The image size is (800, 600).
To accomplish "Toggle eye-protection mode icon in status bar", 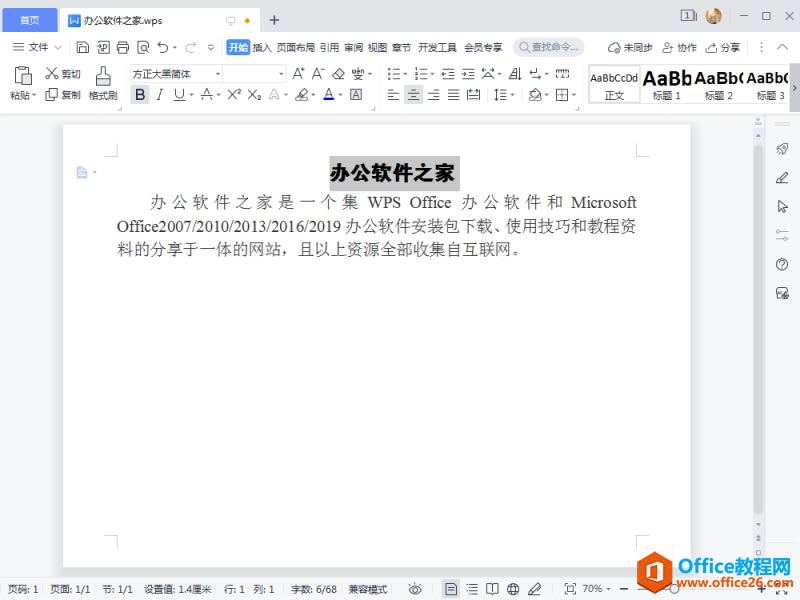I will (x=415, y=589).
